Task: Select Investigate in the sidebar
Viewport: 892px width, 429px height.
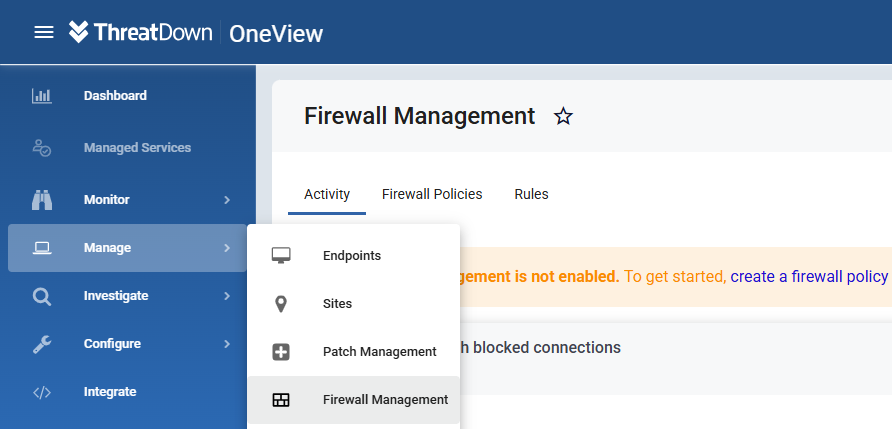Action: click(x=116, y=296)
